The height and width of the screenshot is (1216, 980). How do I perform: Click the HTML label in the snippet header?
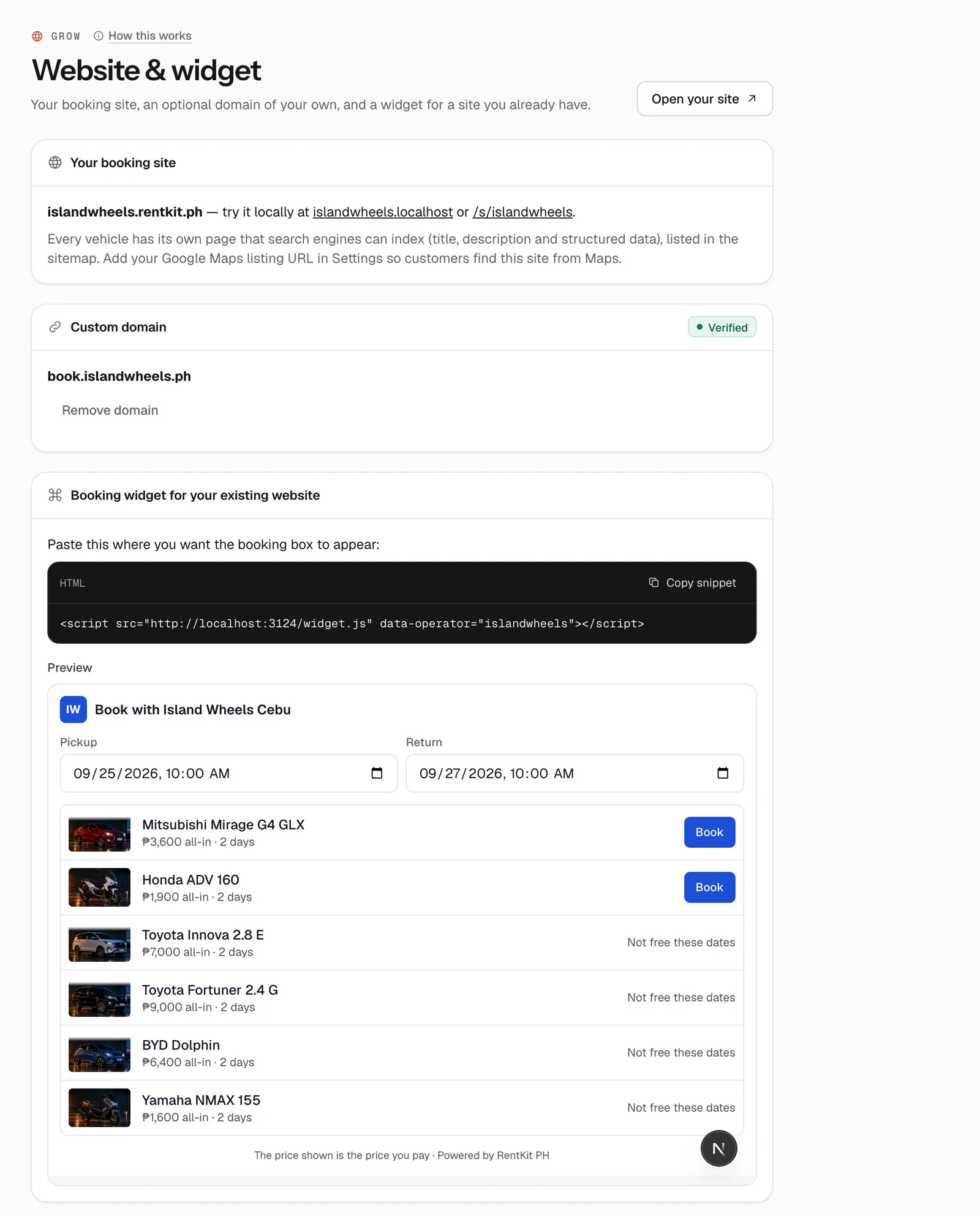(72, 583)
